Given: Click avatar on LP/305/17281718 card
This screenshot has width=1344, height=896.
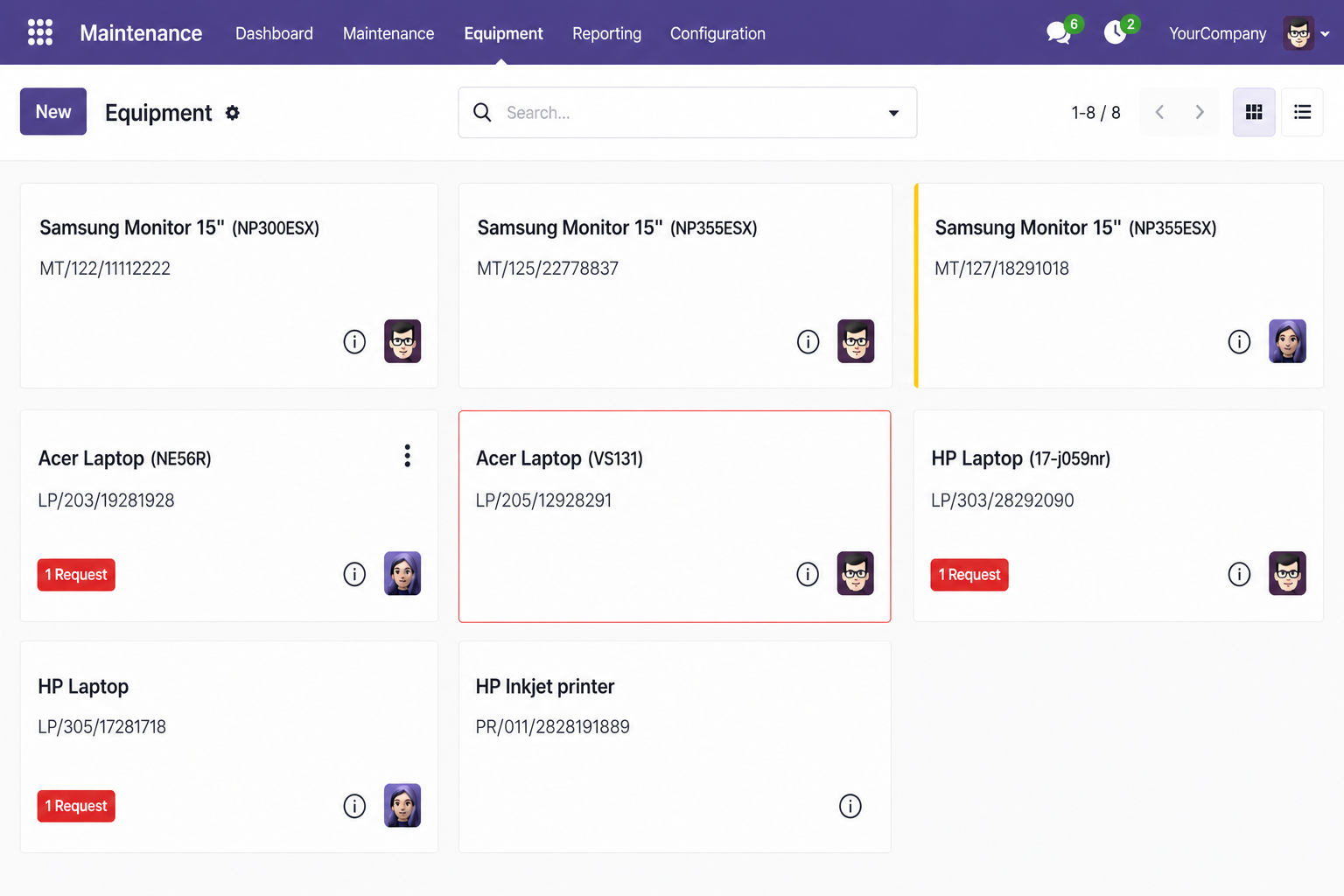Looking at the screenshot, I should coord(402,805).
